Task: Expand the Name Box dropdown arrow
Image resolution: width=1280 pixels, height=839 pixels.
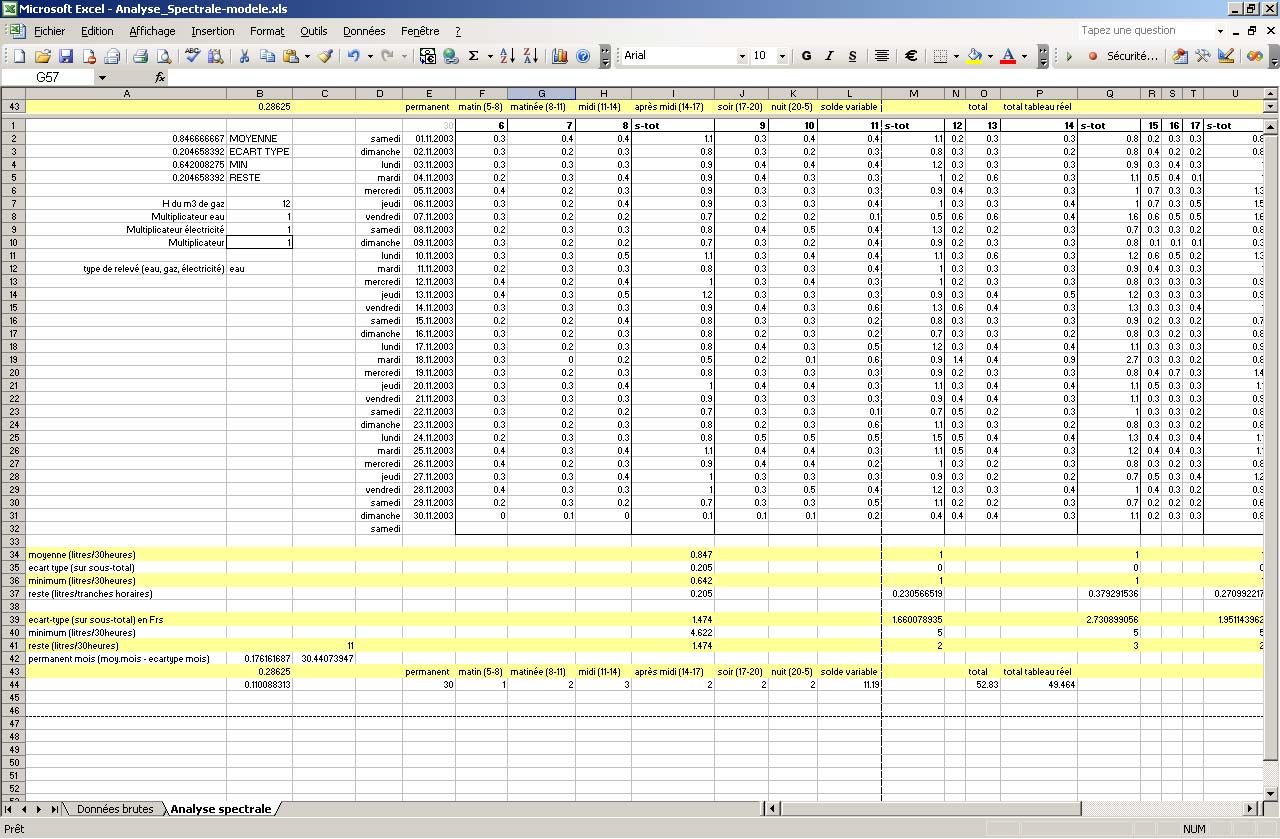Action: tap(102, 77)
